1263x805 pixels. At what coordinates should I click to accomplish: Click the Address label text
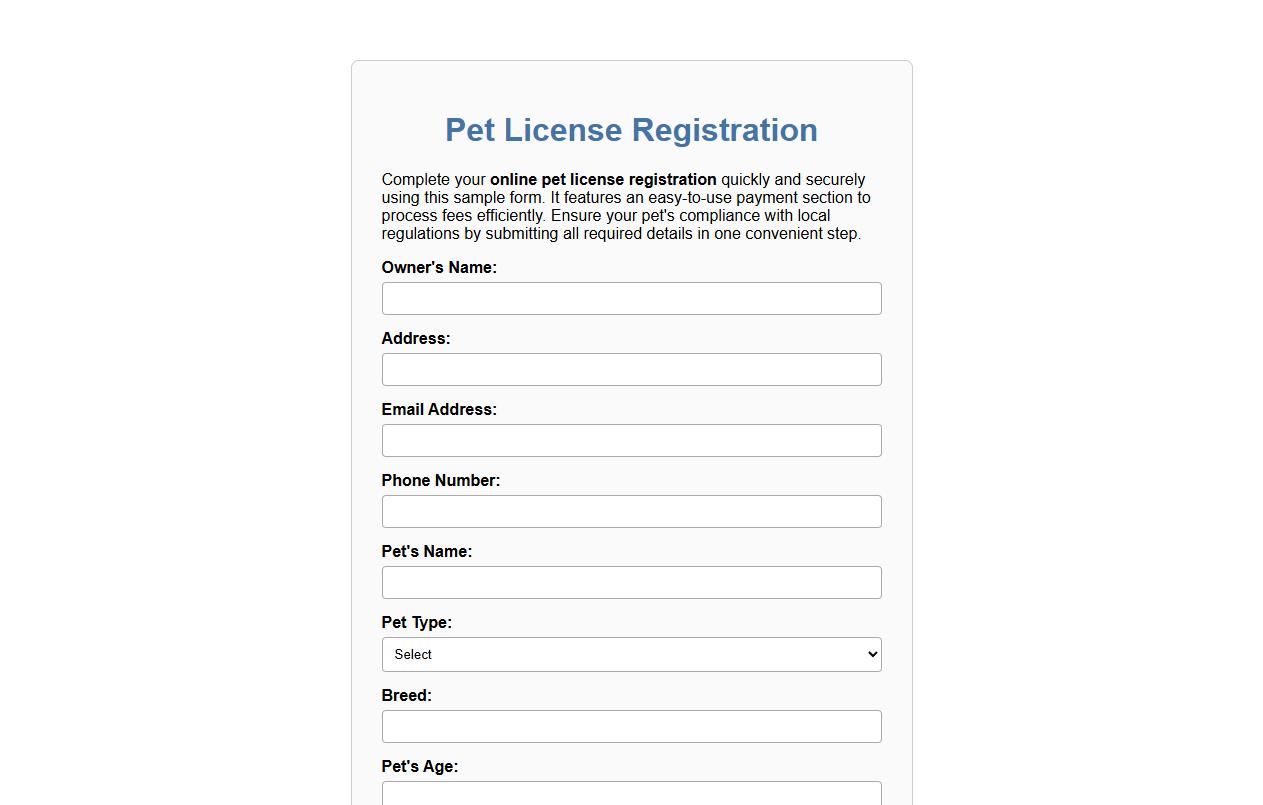point(415,338)
